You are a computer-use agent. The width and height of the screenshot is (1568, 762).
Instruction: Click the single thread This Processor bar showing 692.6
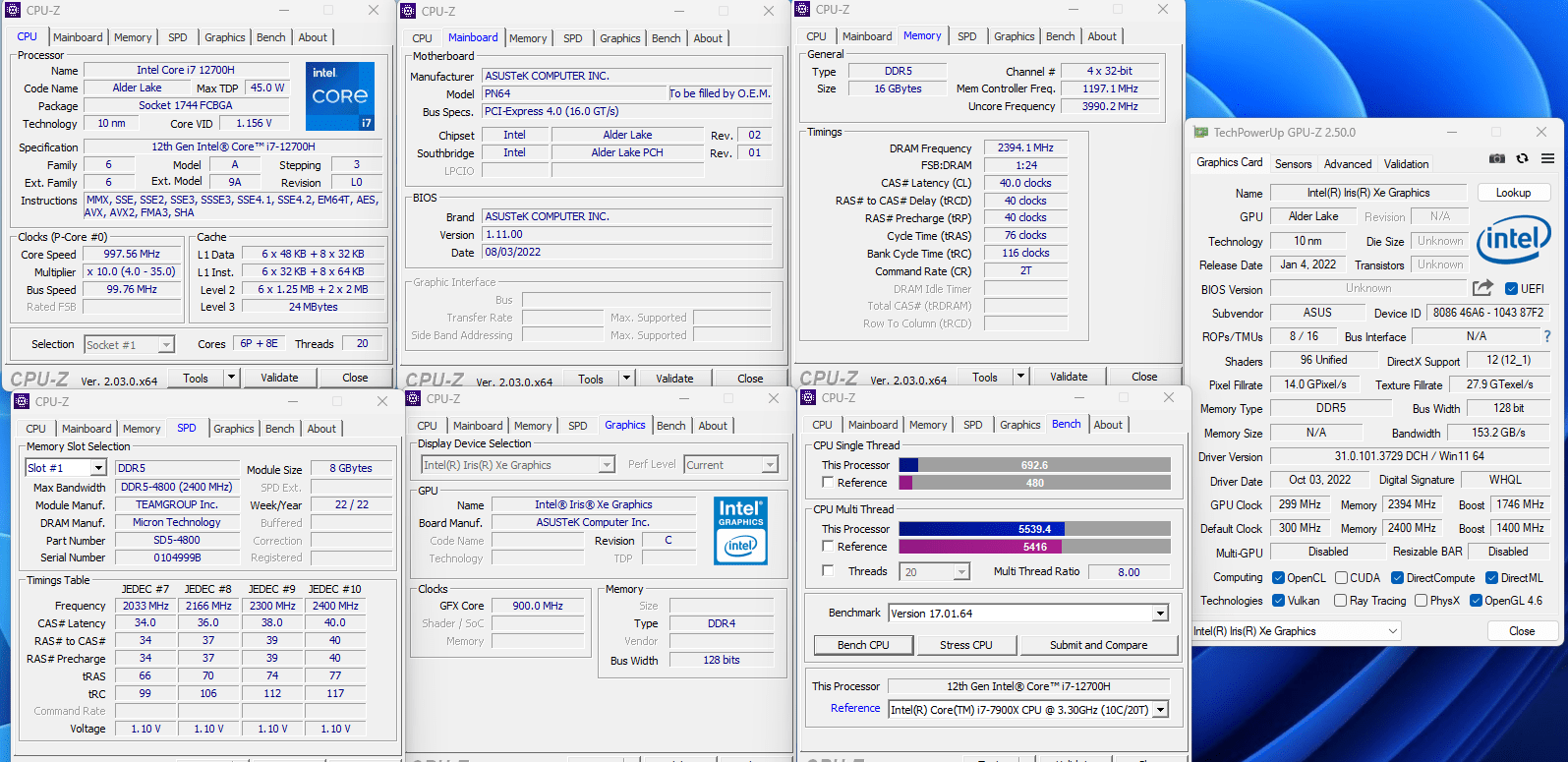1034,465
